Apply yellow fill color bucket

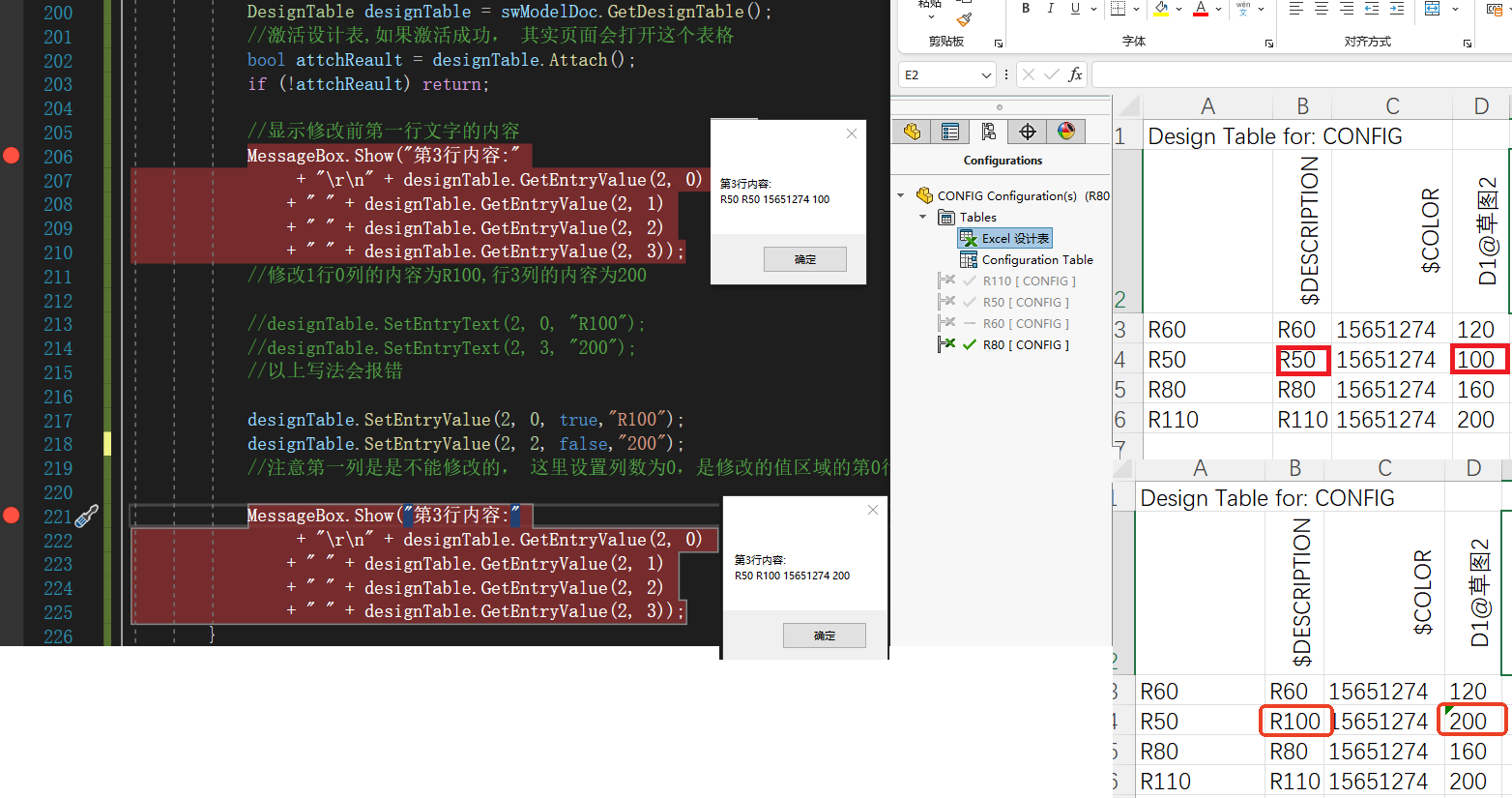click(1161, 8)
